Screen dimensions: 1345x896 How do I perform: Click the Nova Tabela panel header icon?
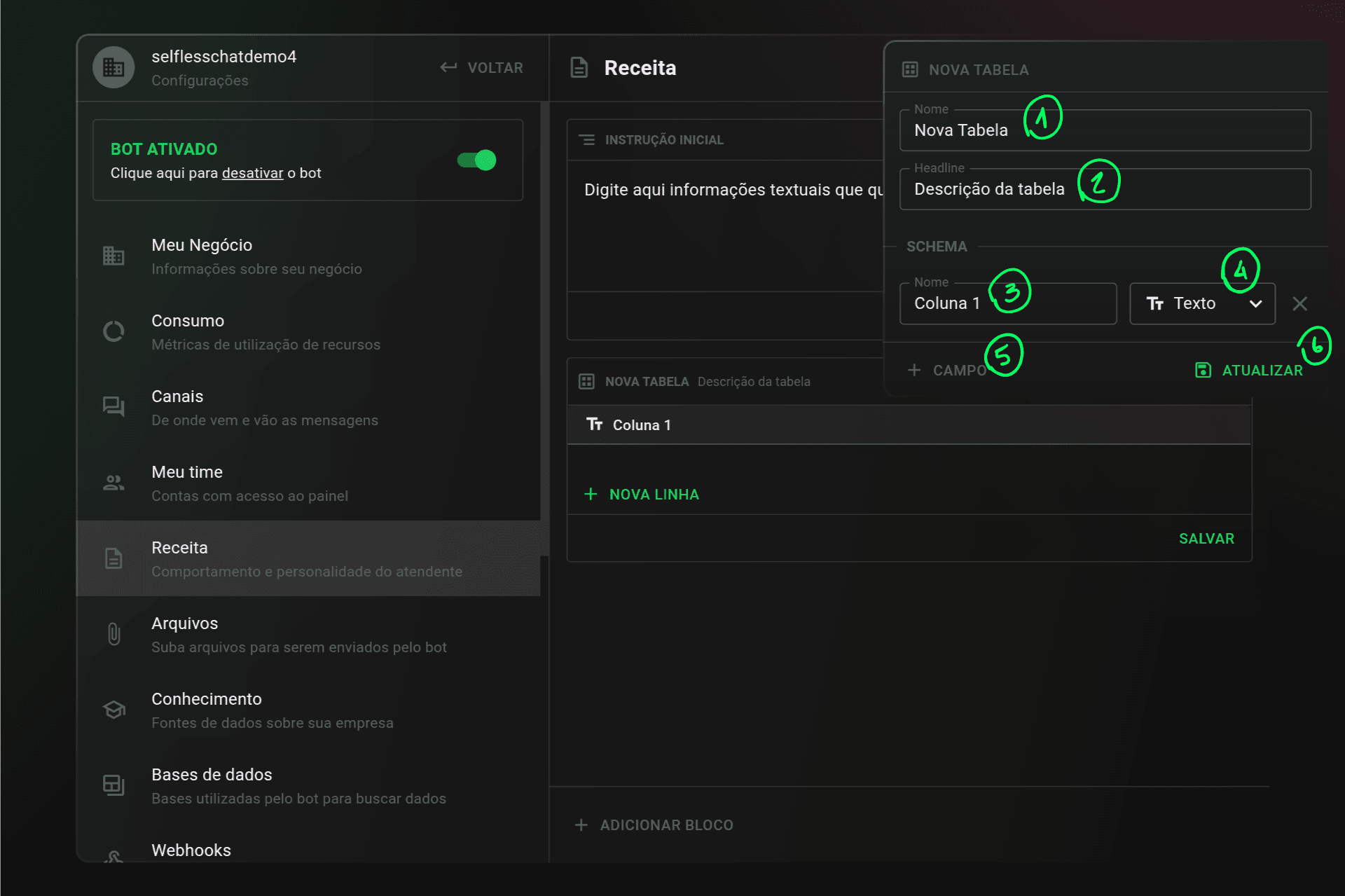click(x=910, y=69)
